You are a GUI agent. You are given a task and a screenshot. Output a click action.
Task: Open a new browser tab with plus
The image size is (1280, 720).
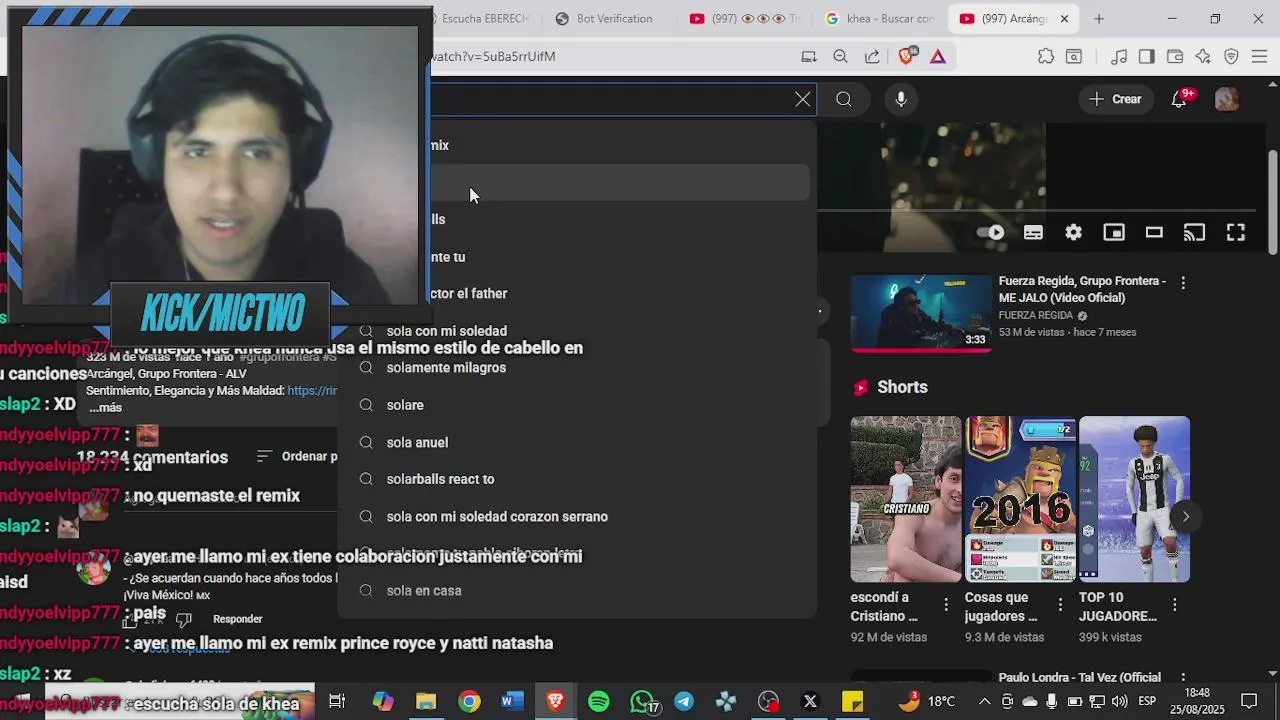1099,18
